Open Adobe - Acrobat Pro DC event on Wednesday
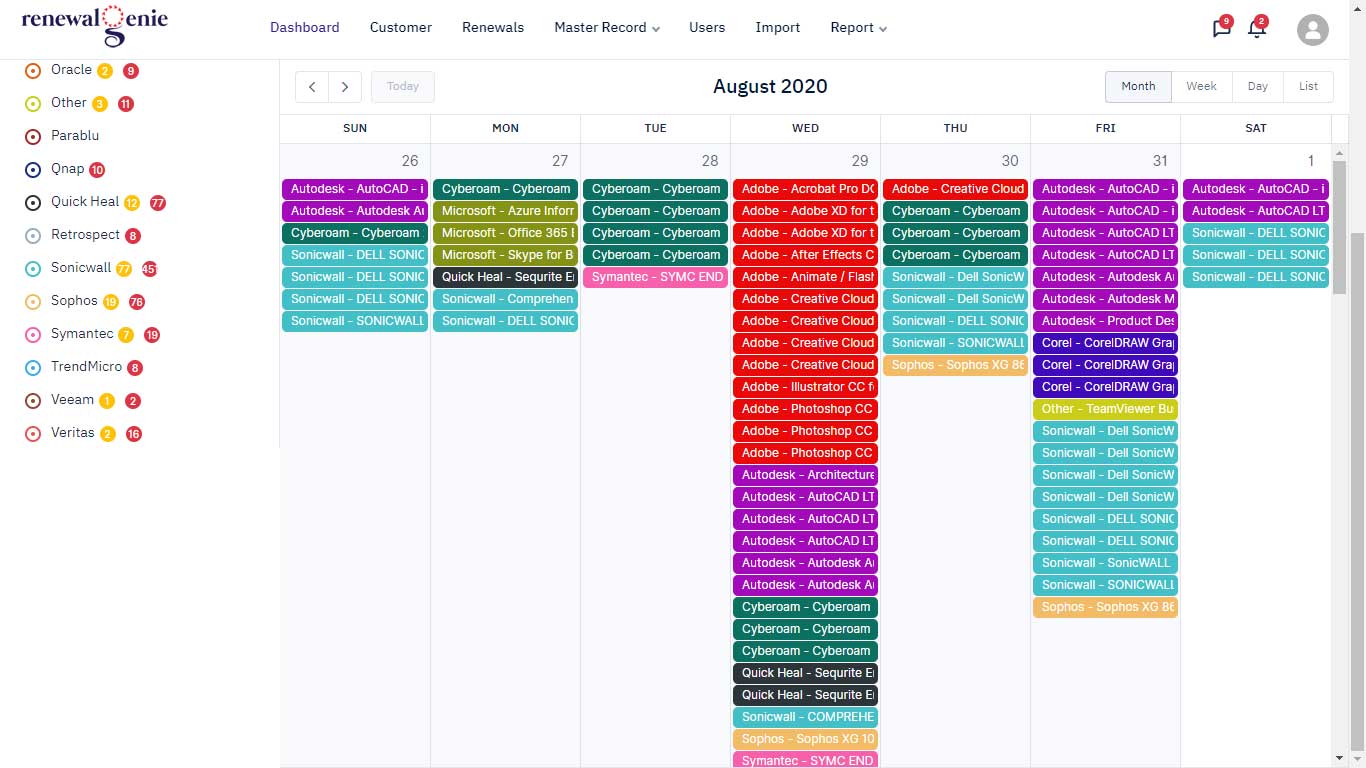Image resolution: width=1366 pixels, height=768 pixels. [x=805, y=189]
